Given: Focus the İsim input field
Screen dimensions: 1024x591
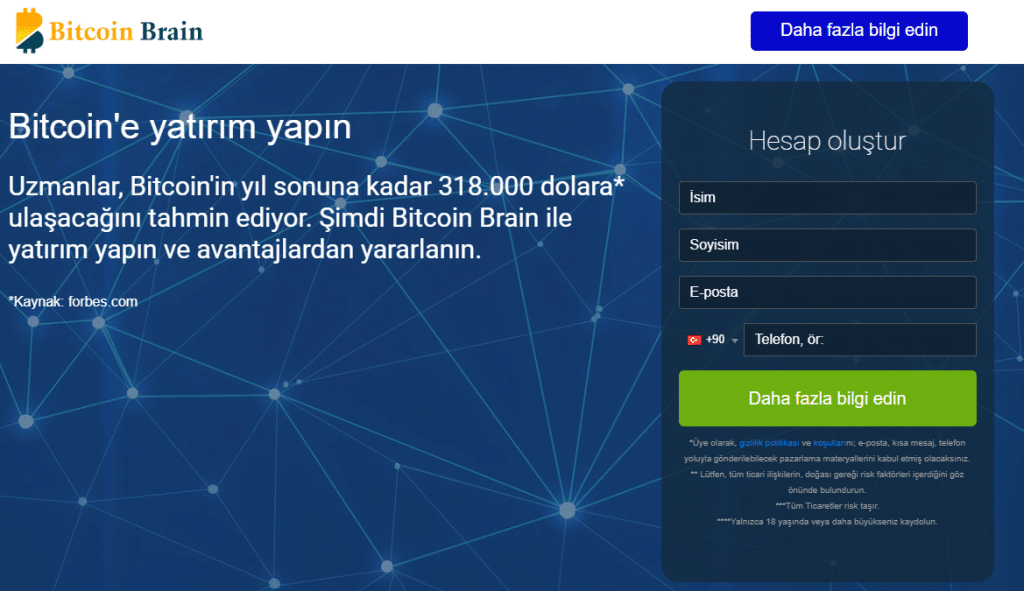Looking at the screenshot, I should pos(827,198).
